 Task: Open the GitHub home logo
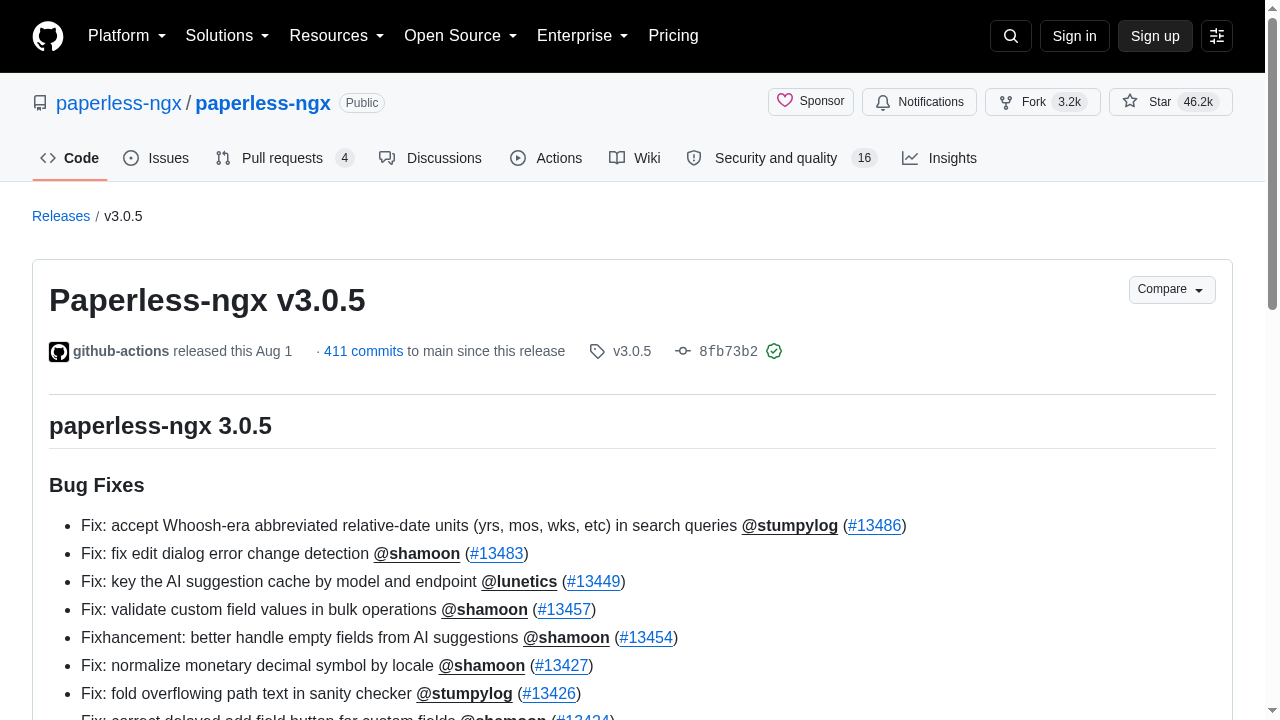48,36
